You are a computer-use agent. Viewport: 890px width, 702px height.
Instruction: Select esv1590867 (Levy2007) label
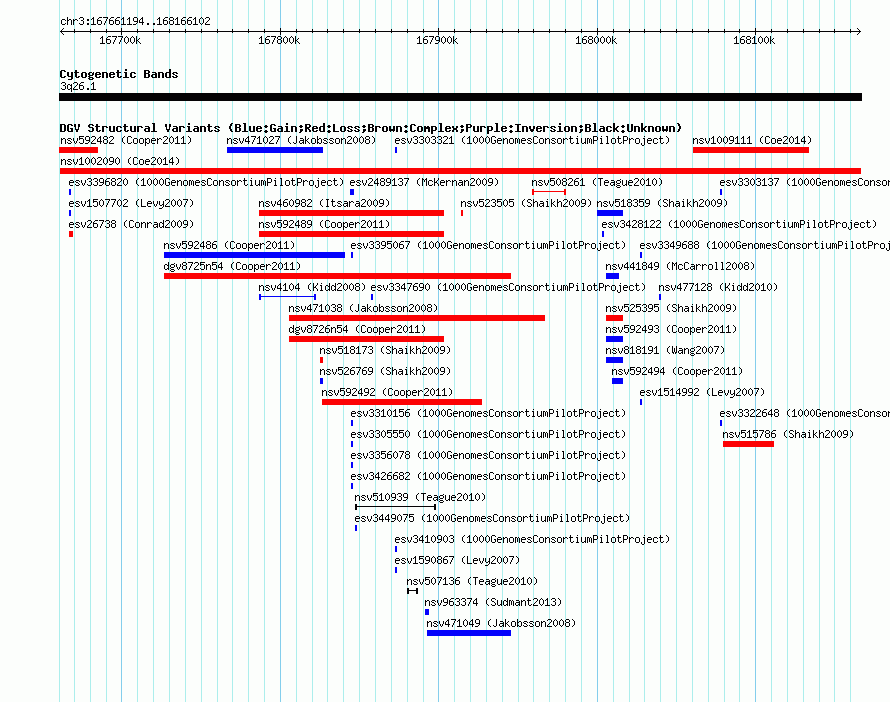coord(457,560)
